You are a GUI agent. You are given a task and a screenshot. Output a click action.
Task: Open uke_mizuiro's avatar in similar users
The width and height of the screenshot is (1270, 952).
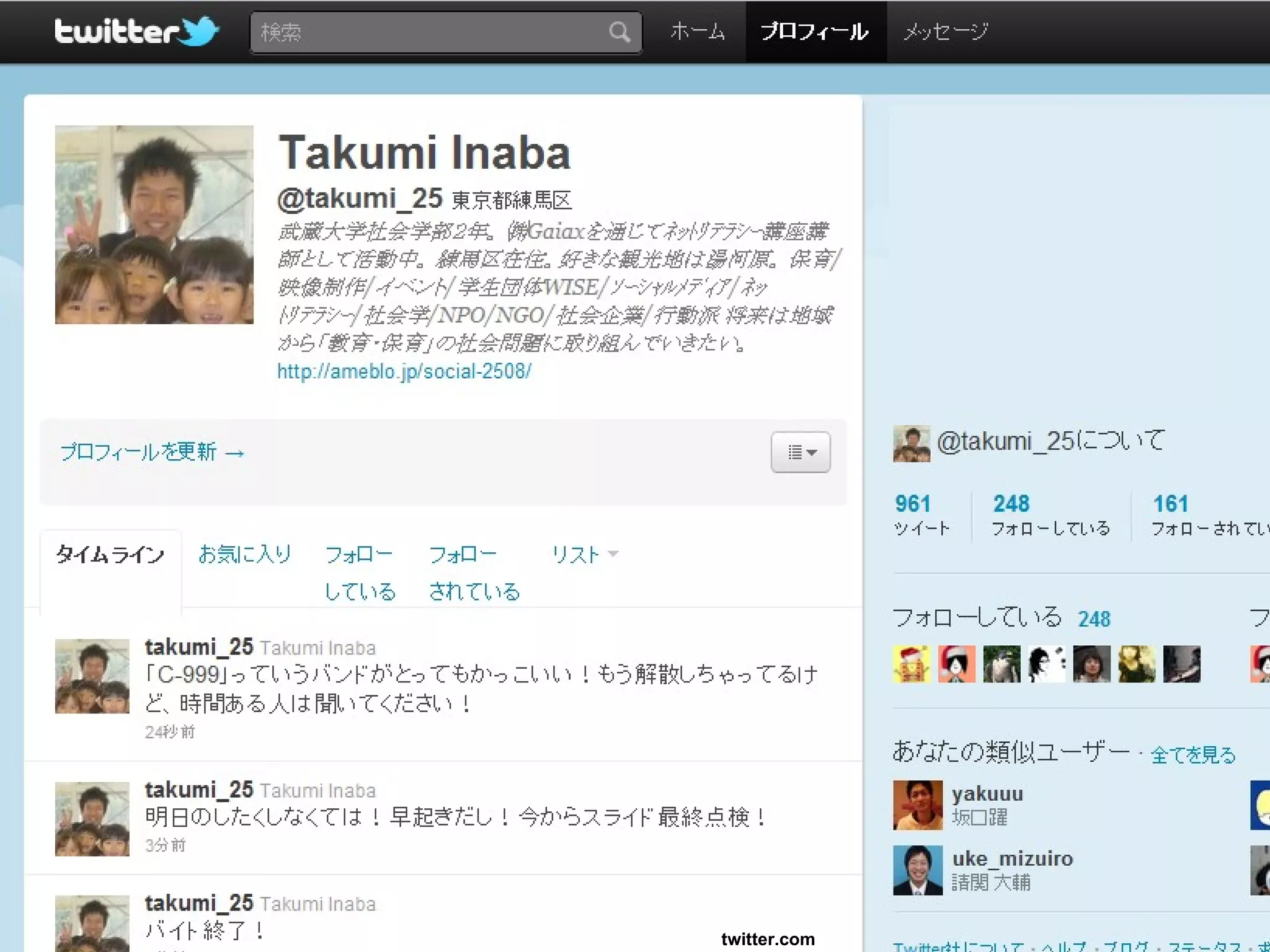coord(917,870)
